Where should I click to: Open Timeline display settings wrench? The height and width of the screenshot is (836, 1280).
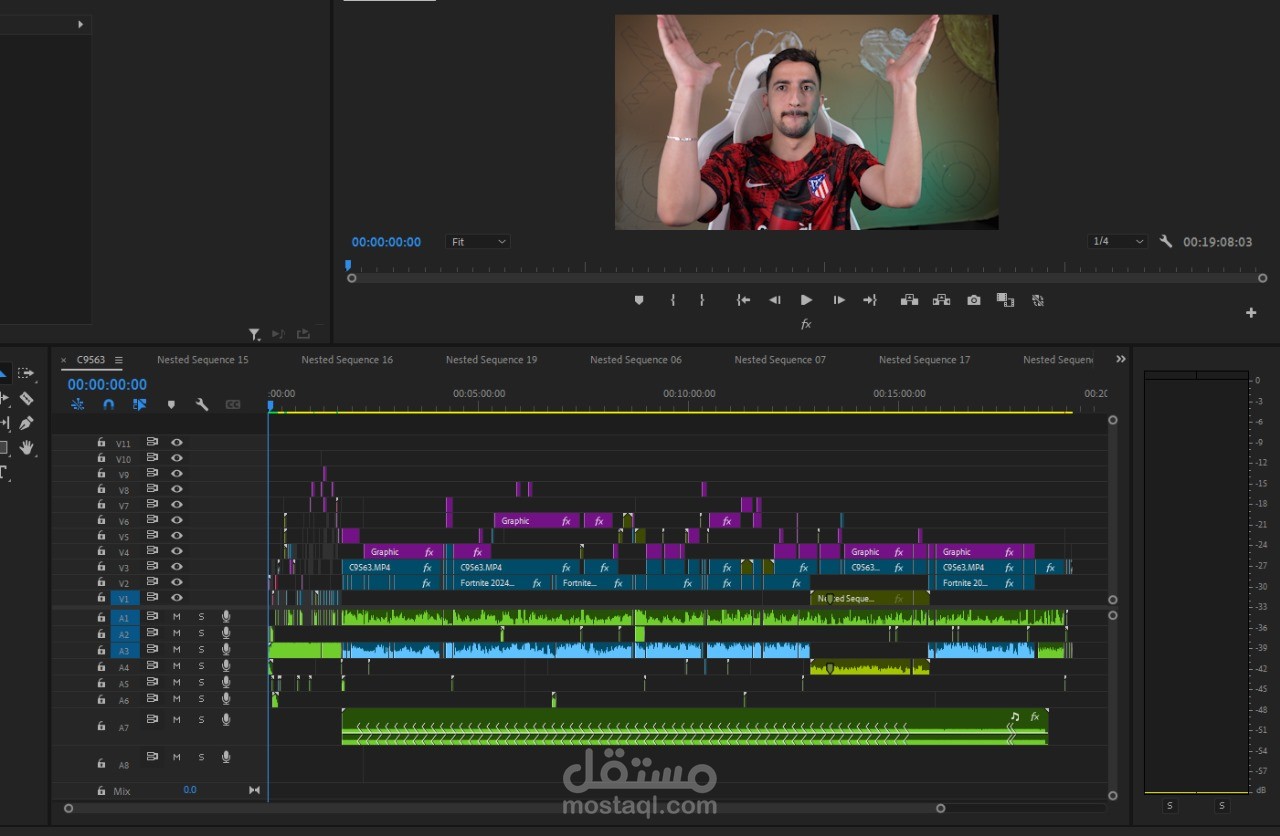pyautogui.click(x=202, y=405)
